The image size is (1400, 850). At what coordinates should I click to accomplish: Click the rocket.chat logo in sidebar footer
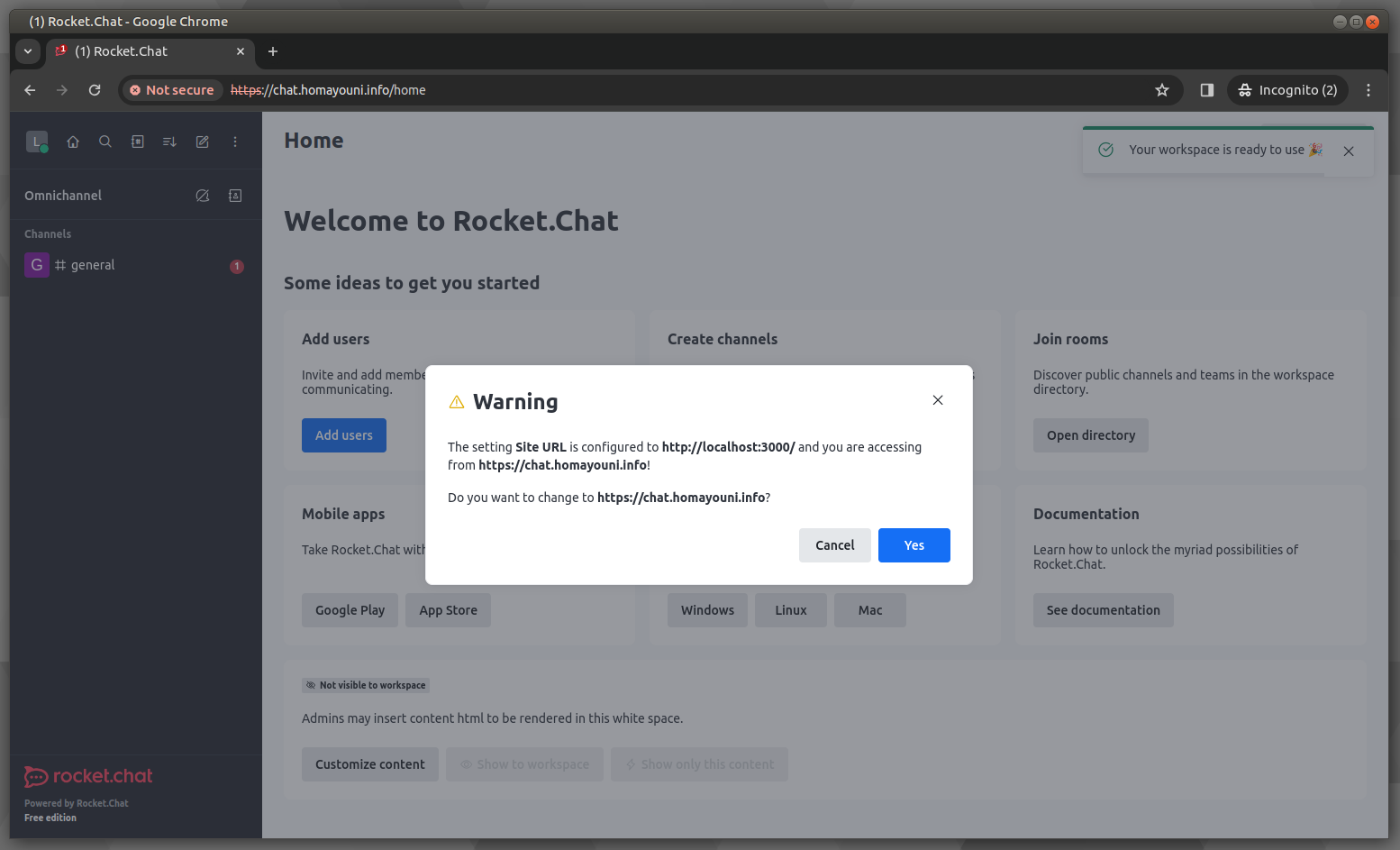(88, 776)
